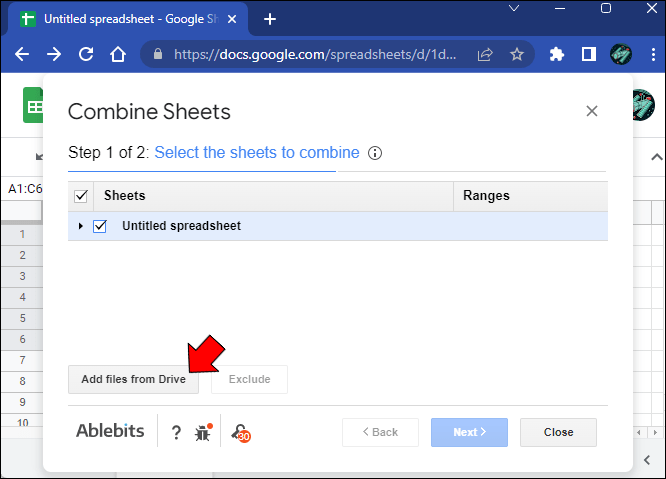Click the Close button in dialog footer
The width and height of the screenshot is (666, 479).
(558, 432)
